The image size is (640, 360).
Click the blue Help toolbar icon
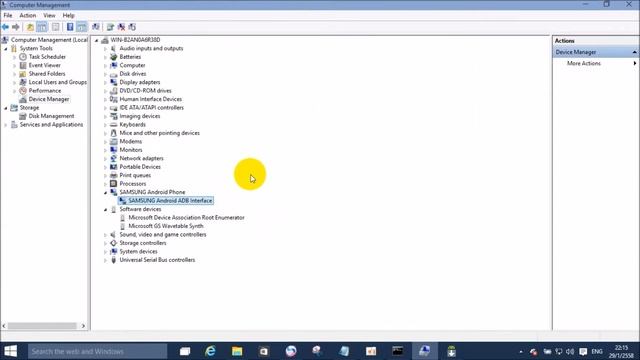[70, 27]
